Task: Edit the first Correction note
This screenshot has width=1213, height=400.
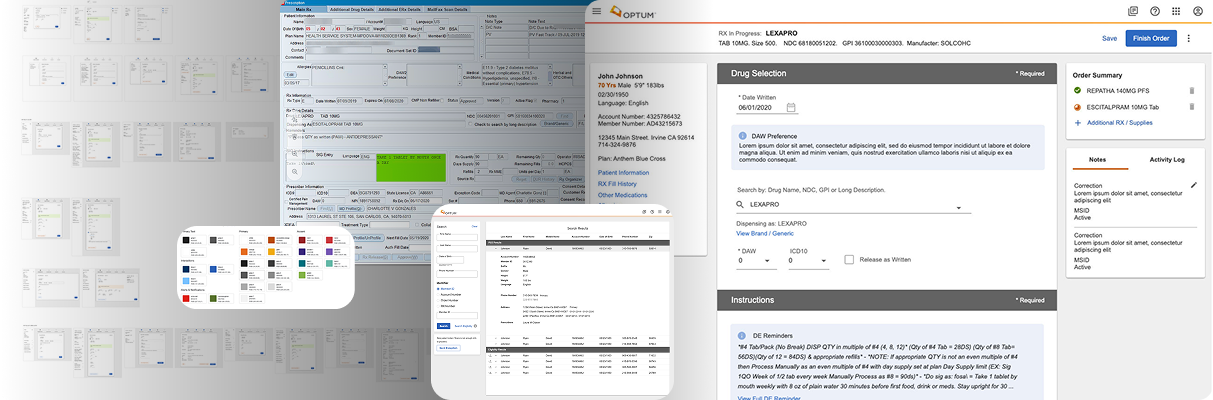Action: click(x=1193, y=186)
